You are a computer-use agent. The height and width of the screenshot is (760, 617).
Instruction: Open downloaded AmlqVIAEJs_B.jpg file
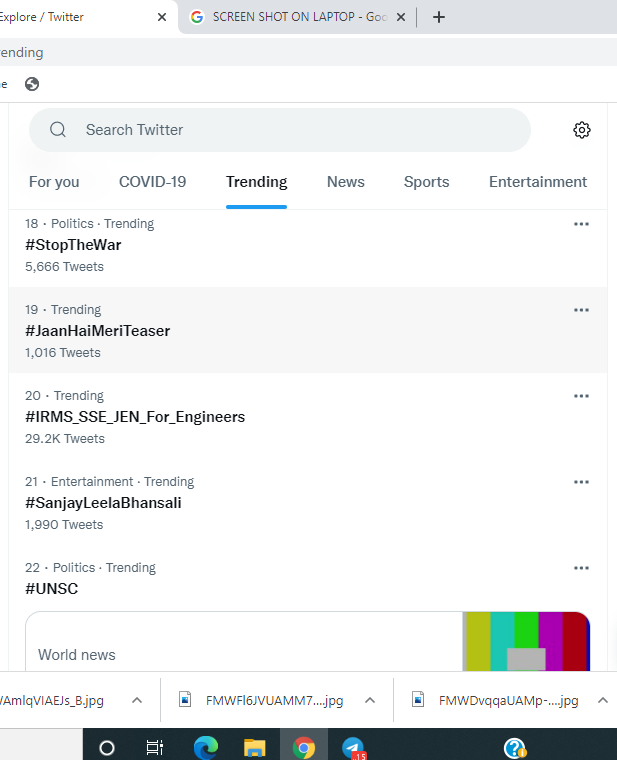52,700
